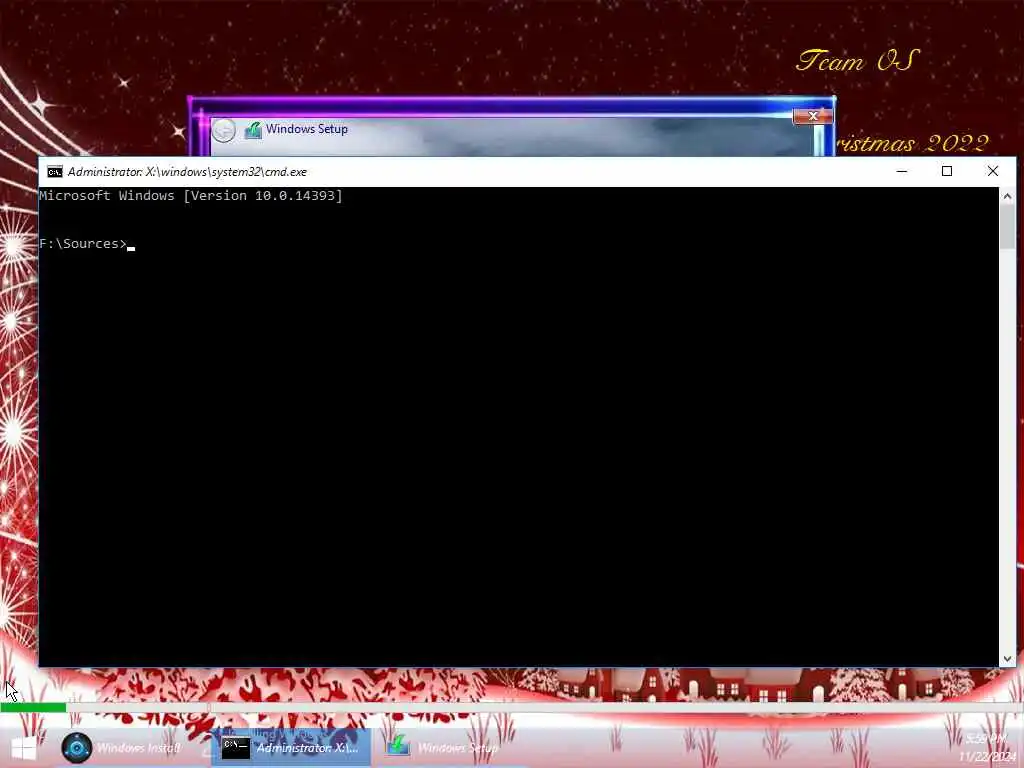The height and width of the screenshot is (768, 1024).
Task: Open the Windows Setup taskbar item
Action: pos(444,748)
